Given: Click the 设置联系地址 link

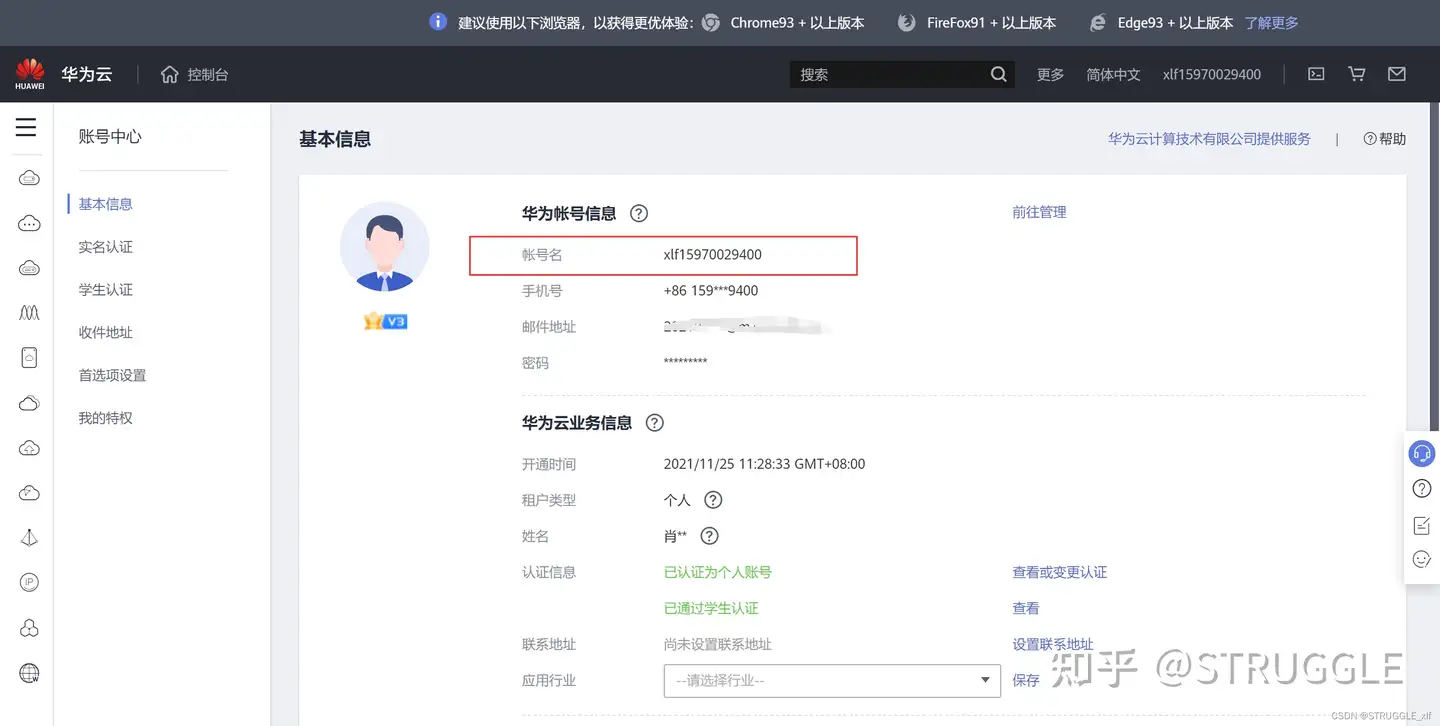Looking at the screenshot, I should [x=1053, y=644].
